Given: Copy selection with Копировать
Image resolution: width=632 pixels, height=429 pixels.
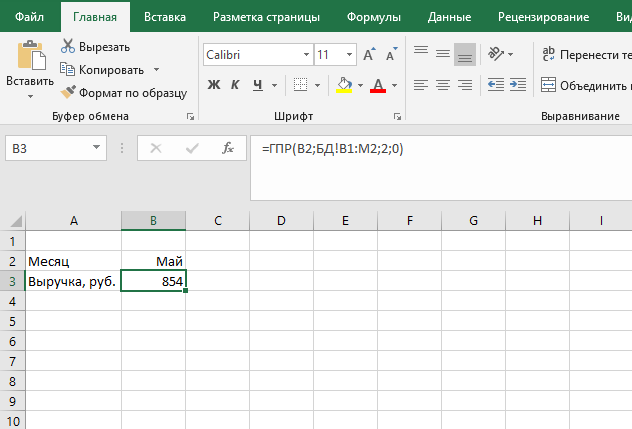Looking at the screenshot, I should coord(102,70).
